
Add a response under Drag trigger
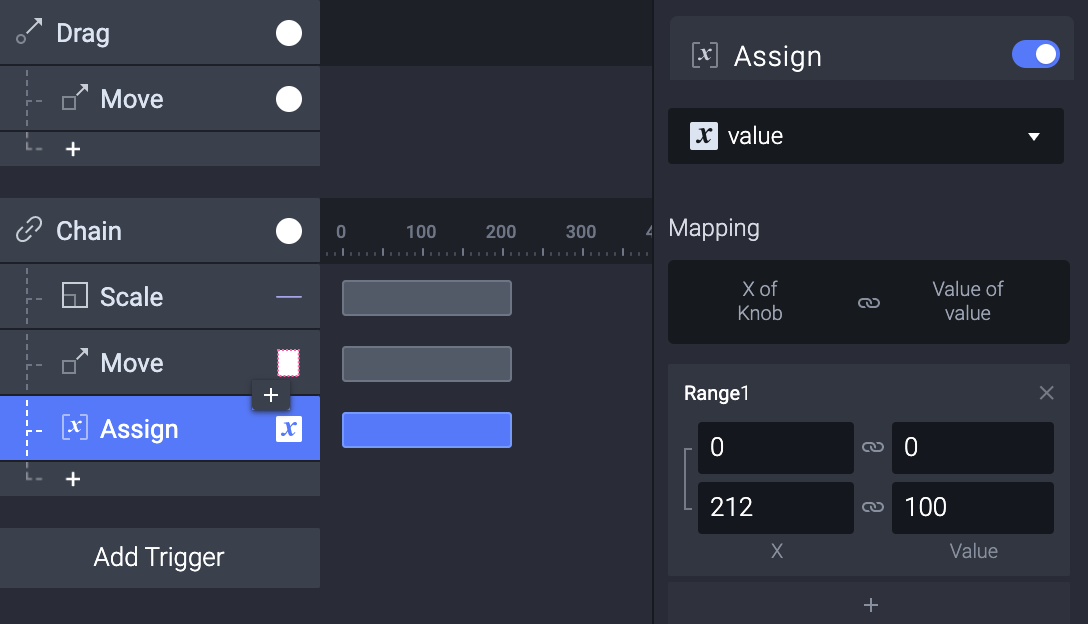(x=73, y=149)
